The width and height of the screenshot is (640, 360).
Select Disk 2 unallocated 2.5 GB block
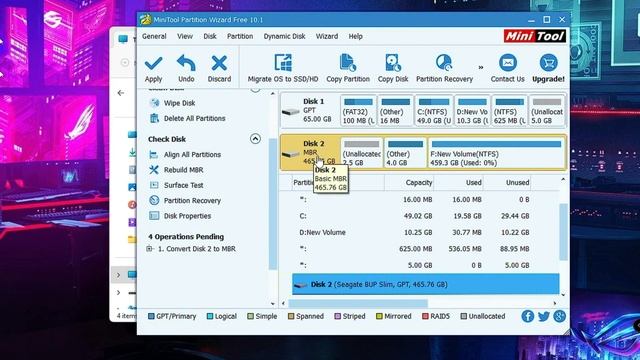(x=362, y=153)
